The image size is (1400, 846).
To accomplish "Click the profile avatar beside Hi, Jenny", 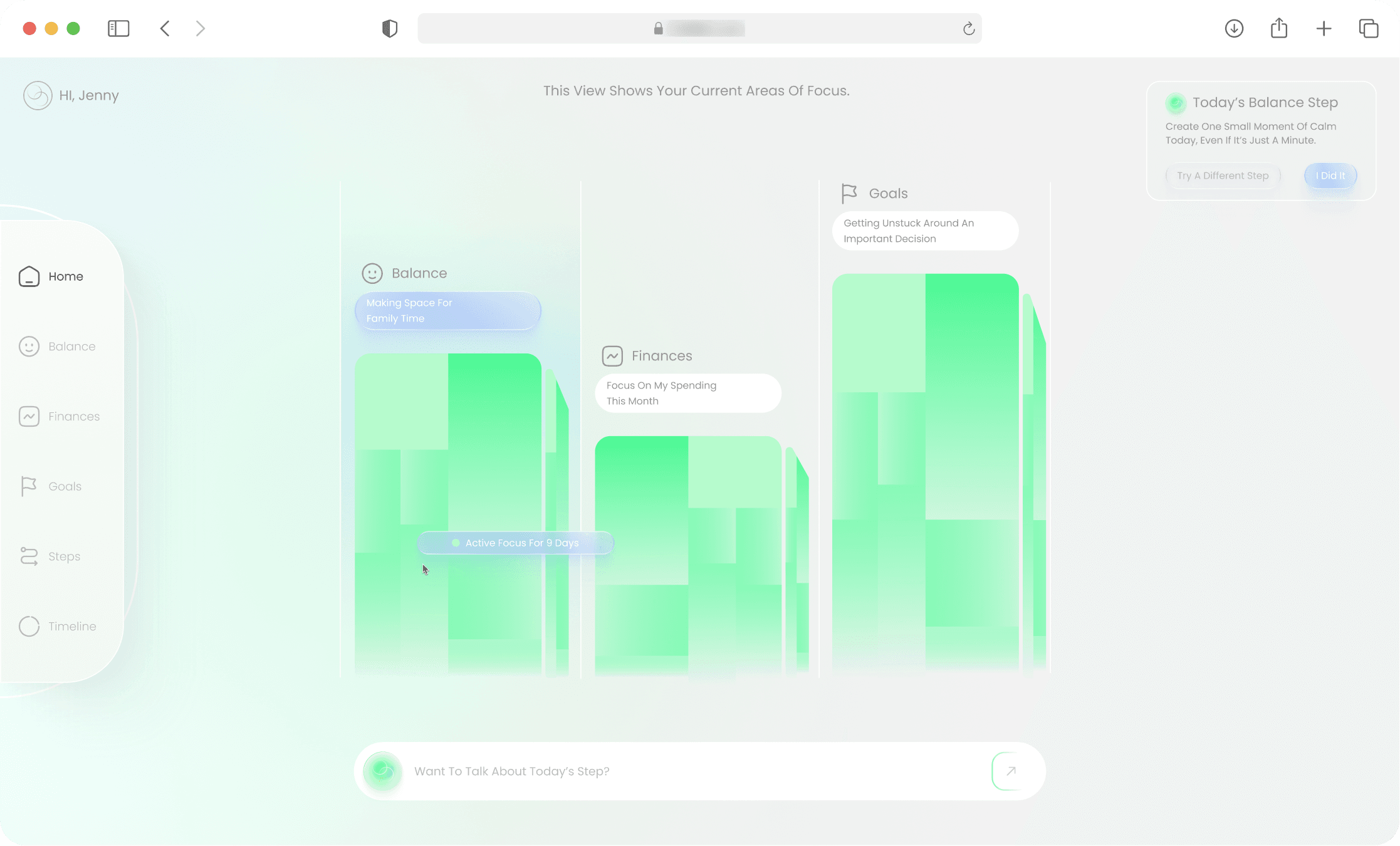I will tap(38, 96).
